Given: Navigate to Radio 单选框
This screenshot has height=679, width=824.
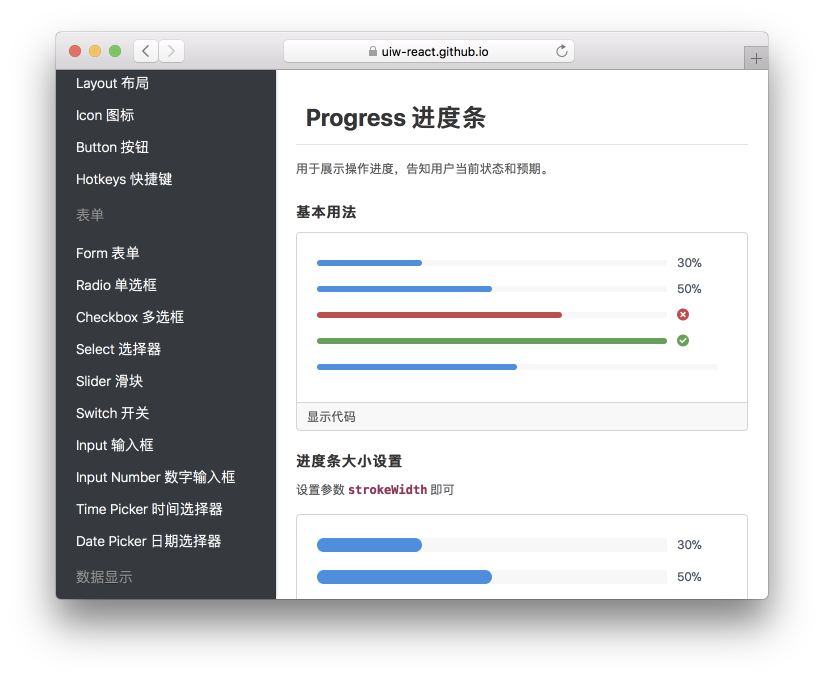Looking at the screenshot, I should point(116,285).
